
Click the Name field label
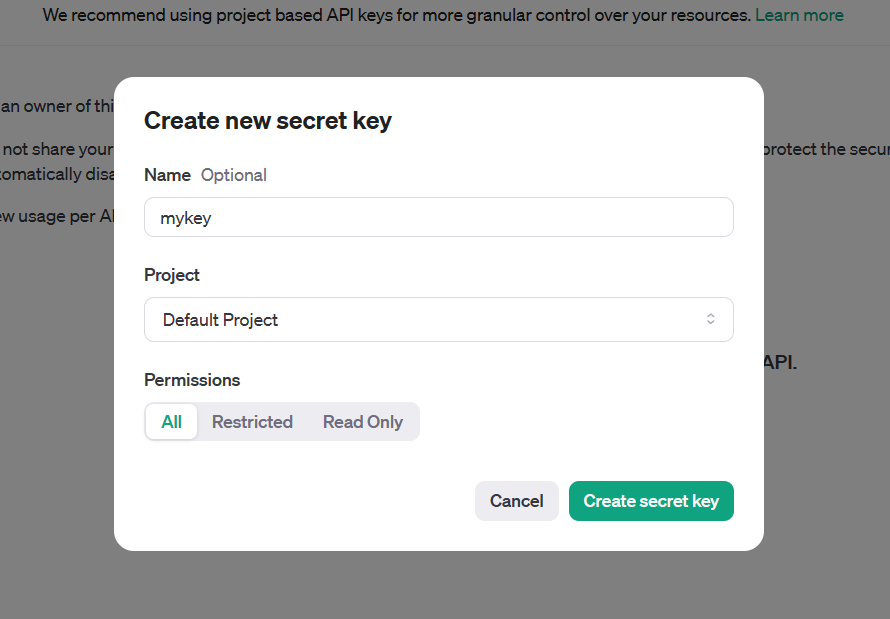(x=166, y=175)
